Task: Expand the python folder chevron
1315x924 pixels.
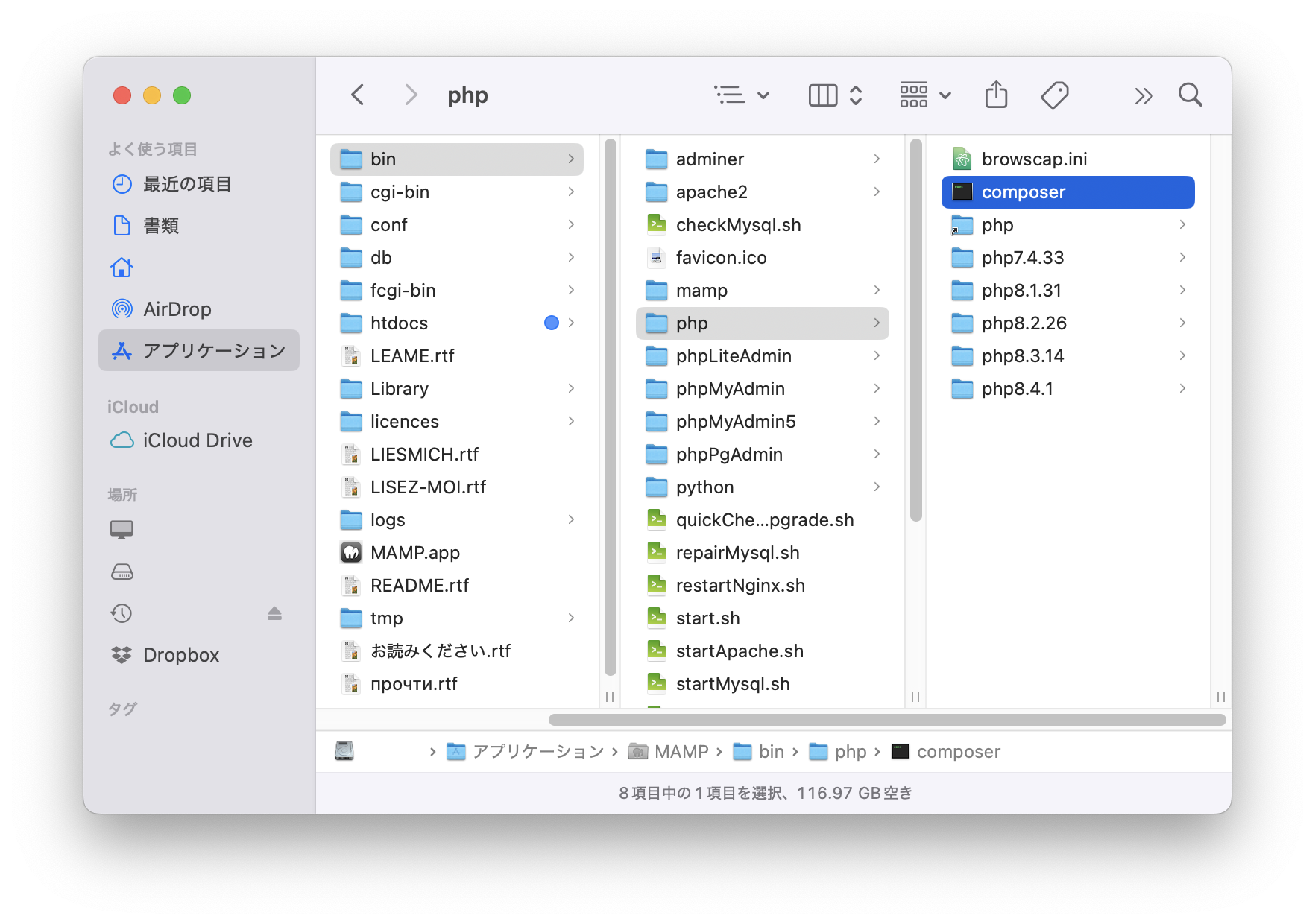Action: [x=877, y=487]
